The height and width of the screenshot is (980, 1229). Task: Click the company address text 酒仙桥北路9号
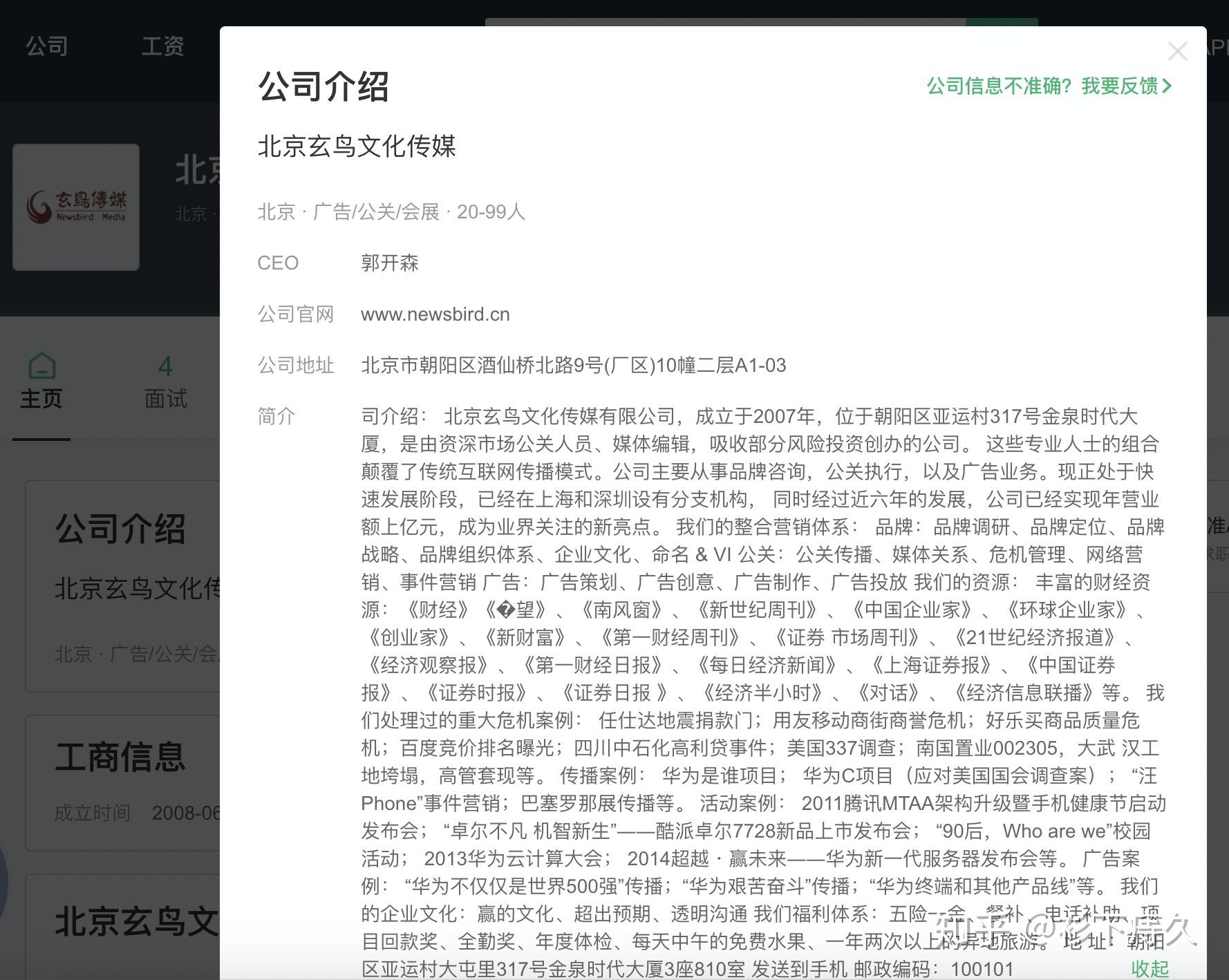pyautogui.click(x=574, y=365)
